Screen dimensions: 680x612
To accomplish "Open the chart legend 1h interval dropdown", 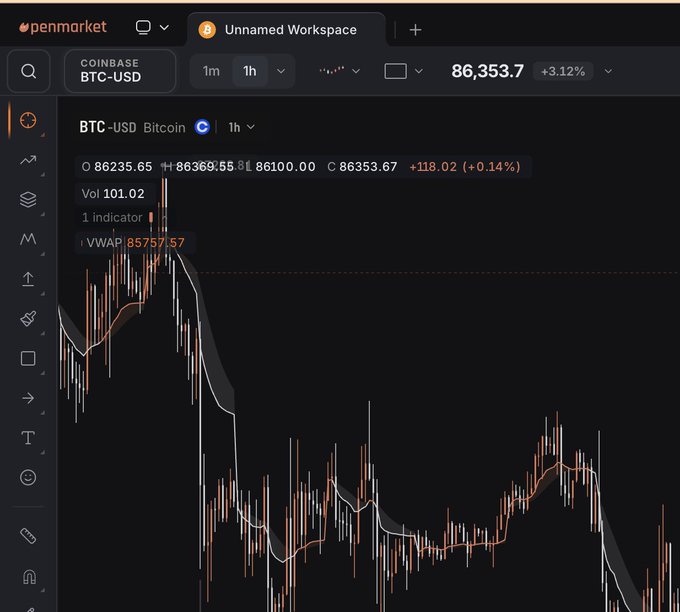I will coord(241,127).
